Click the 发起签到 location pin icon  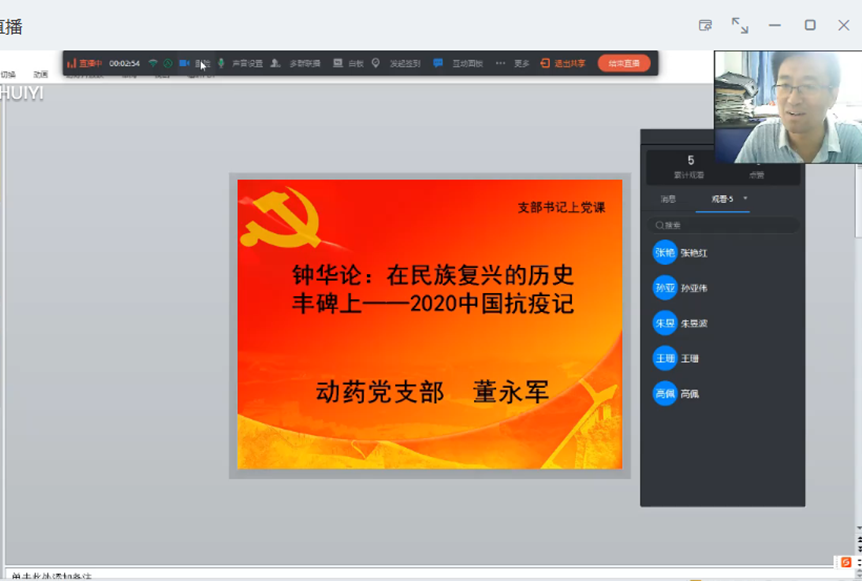(x=375, y=63)
